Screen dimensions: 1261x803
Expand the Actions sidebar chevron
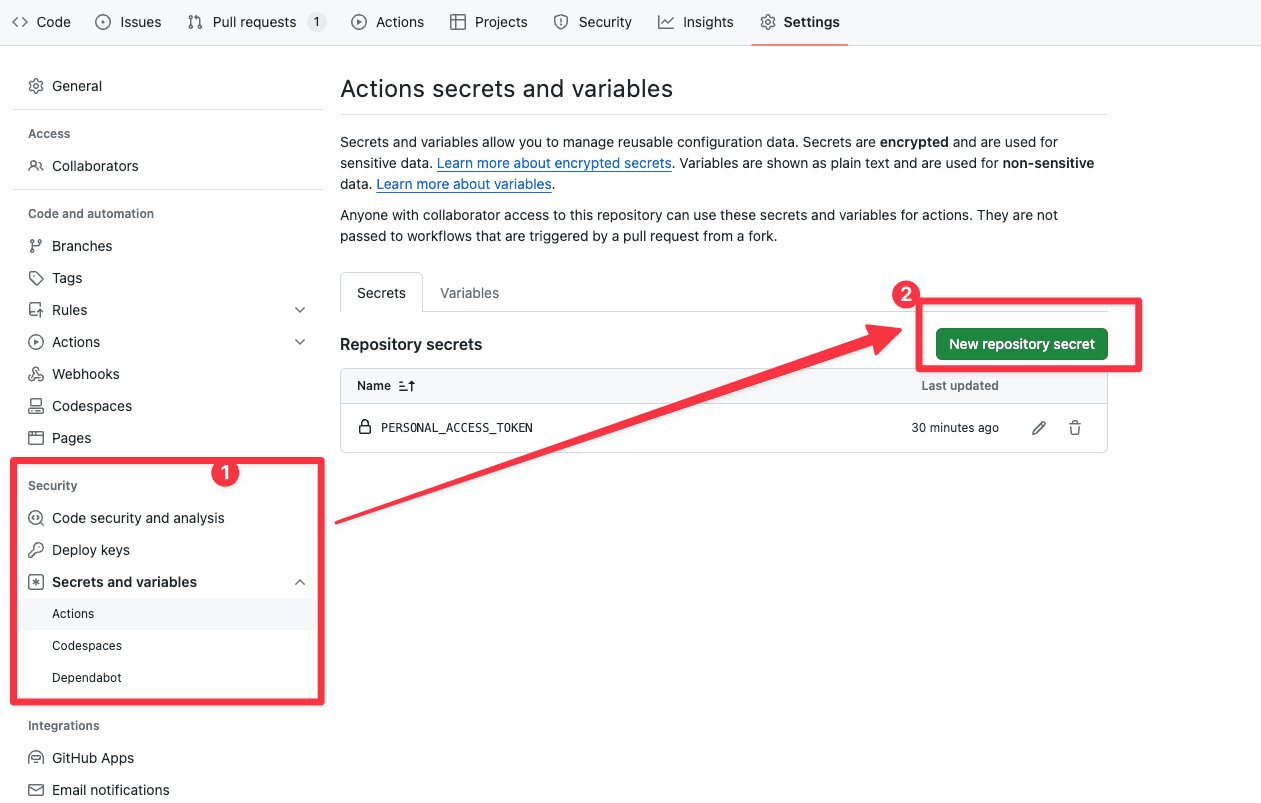(x=300, y=342)
